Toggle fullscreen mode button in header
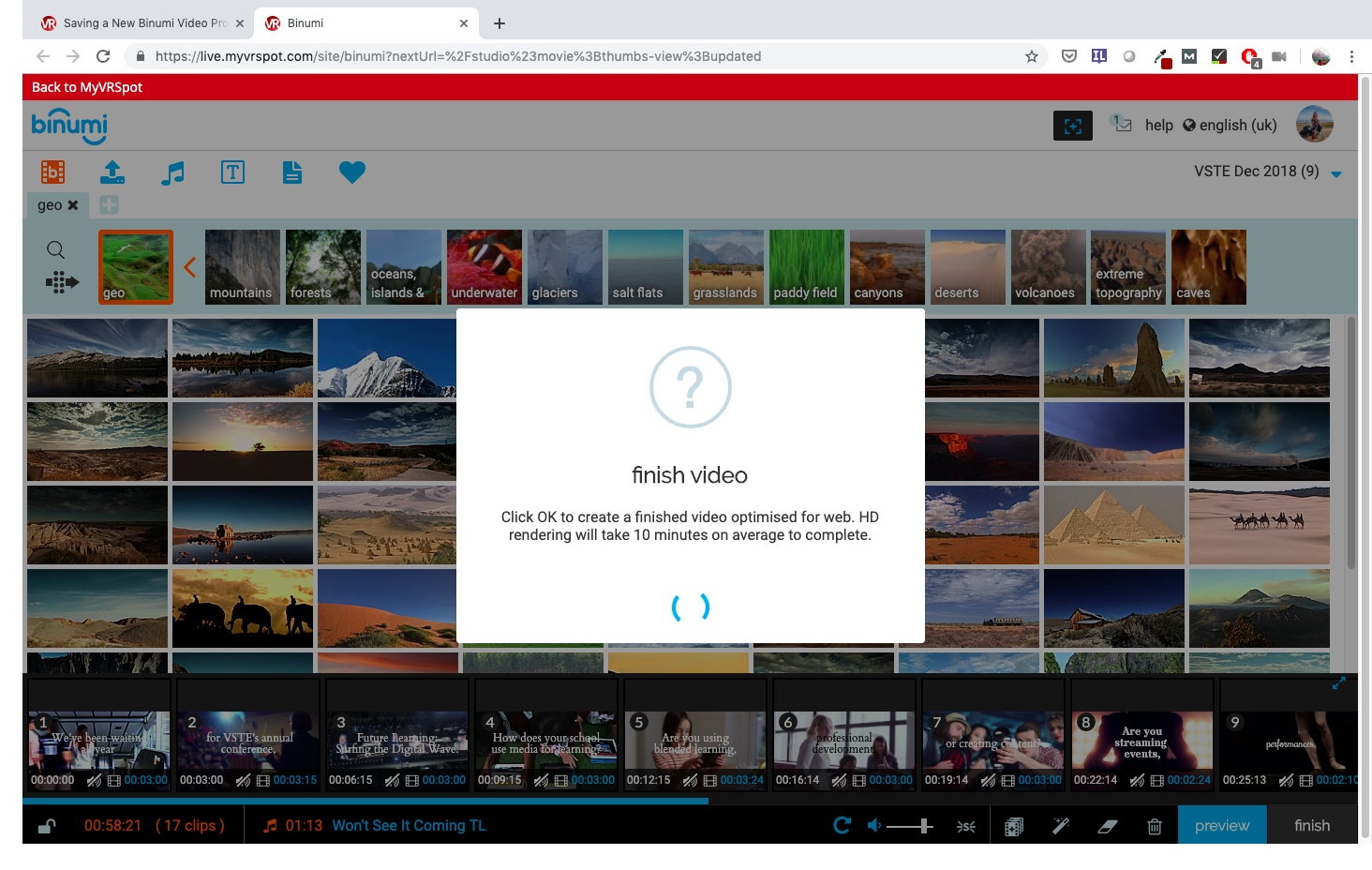The image size is (1372, 870). coord(1072,126)
